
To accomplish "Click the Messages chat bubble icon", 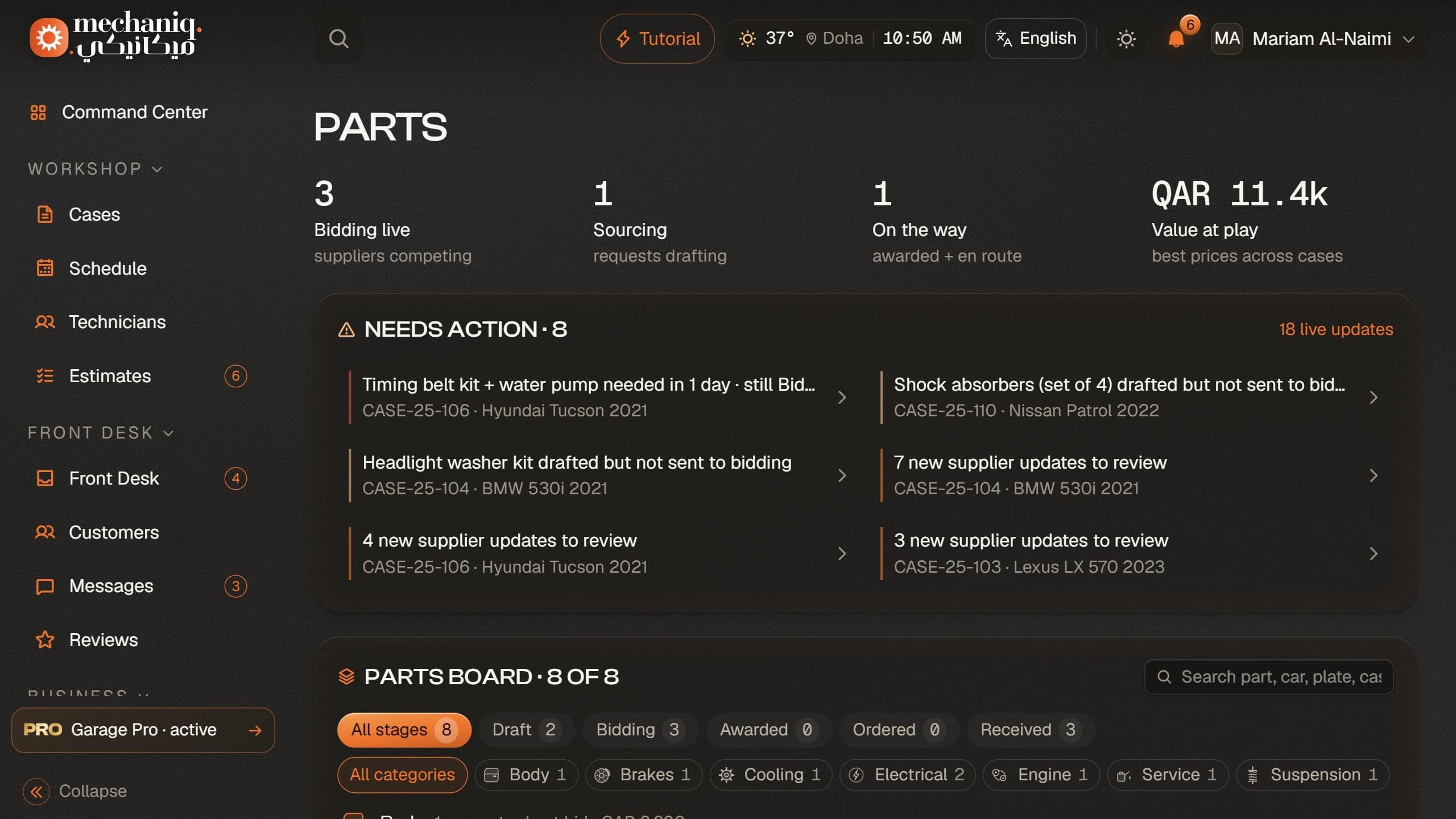I will tap(45, 586).
